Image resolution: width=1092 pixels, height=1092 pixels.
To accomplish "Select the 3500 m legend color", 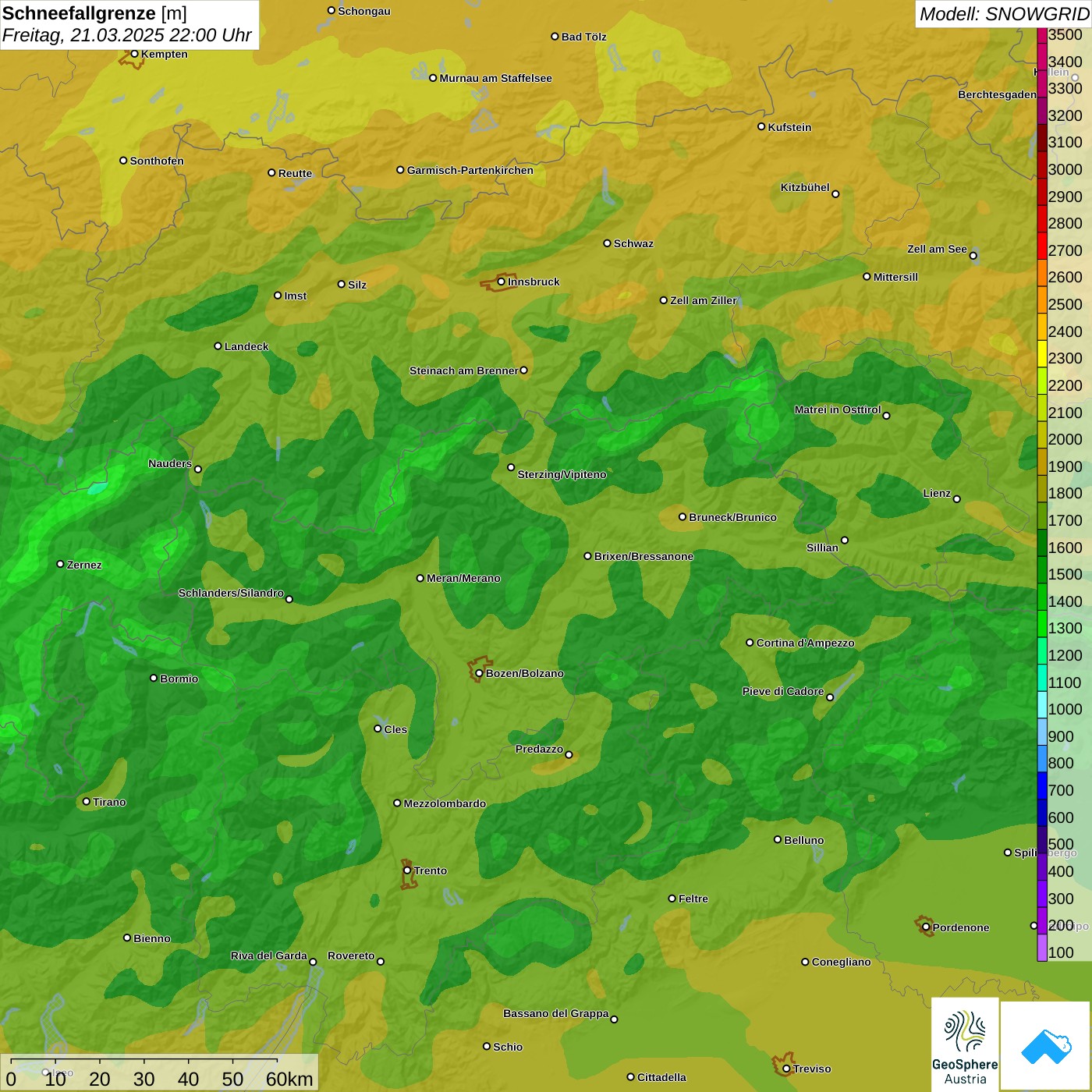I will (1042, 35).
